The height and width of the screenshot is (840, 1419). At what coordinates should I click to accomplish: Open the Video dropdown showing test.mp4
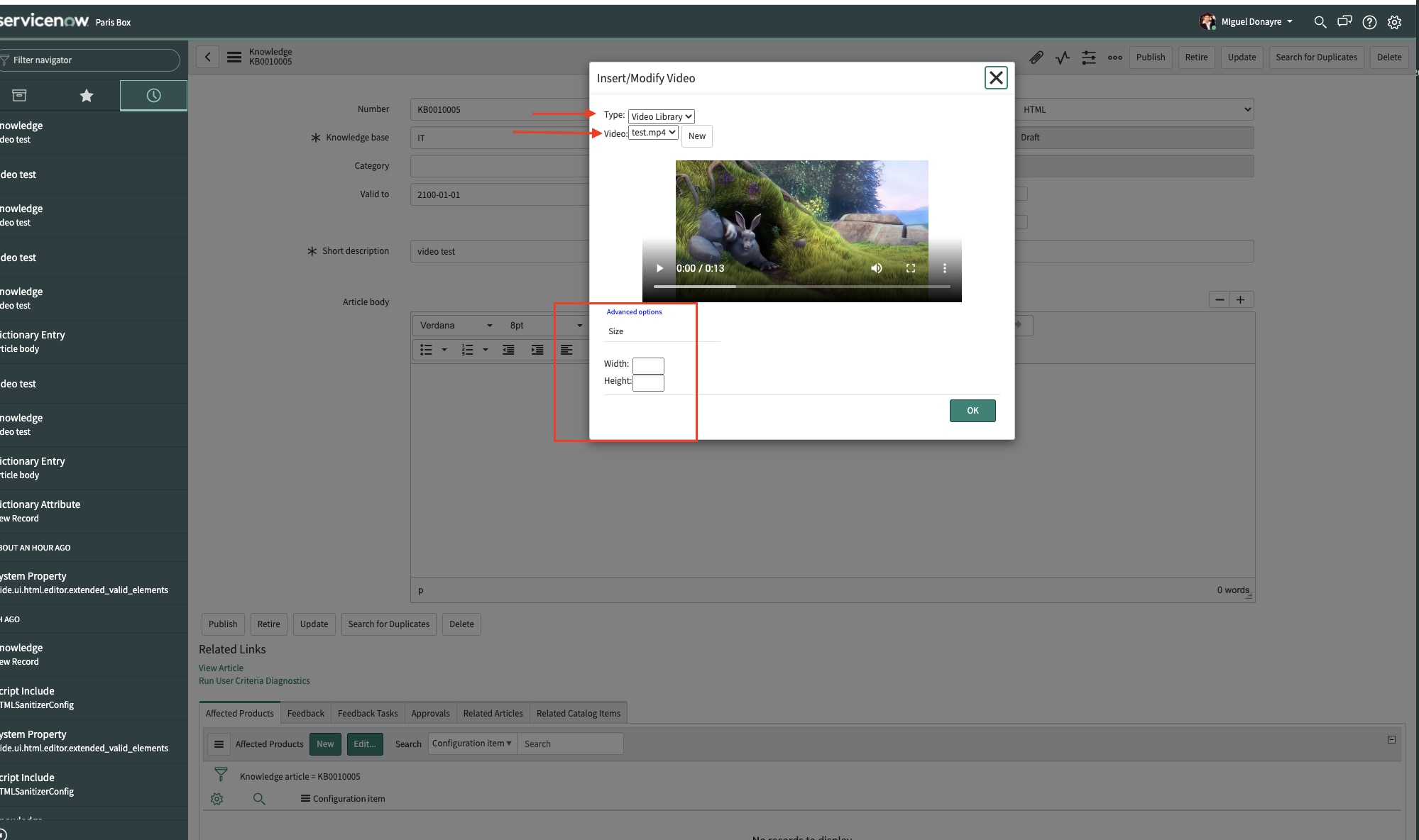point(652,132)
